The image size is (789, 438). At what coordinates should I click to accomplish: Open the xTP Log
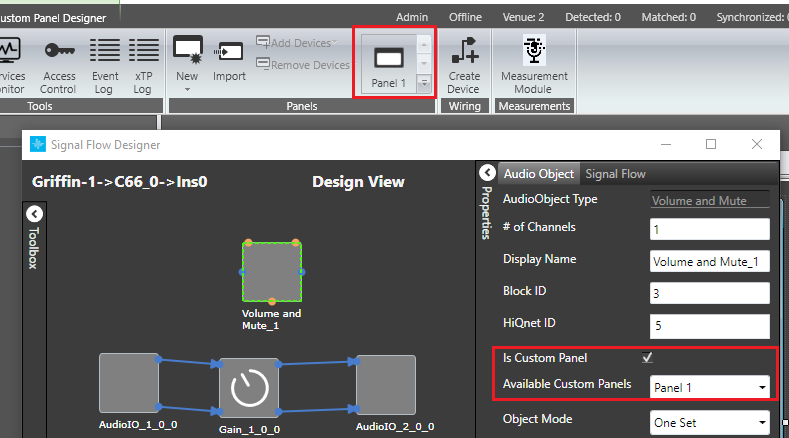pos(143,66)
